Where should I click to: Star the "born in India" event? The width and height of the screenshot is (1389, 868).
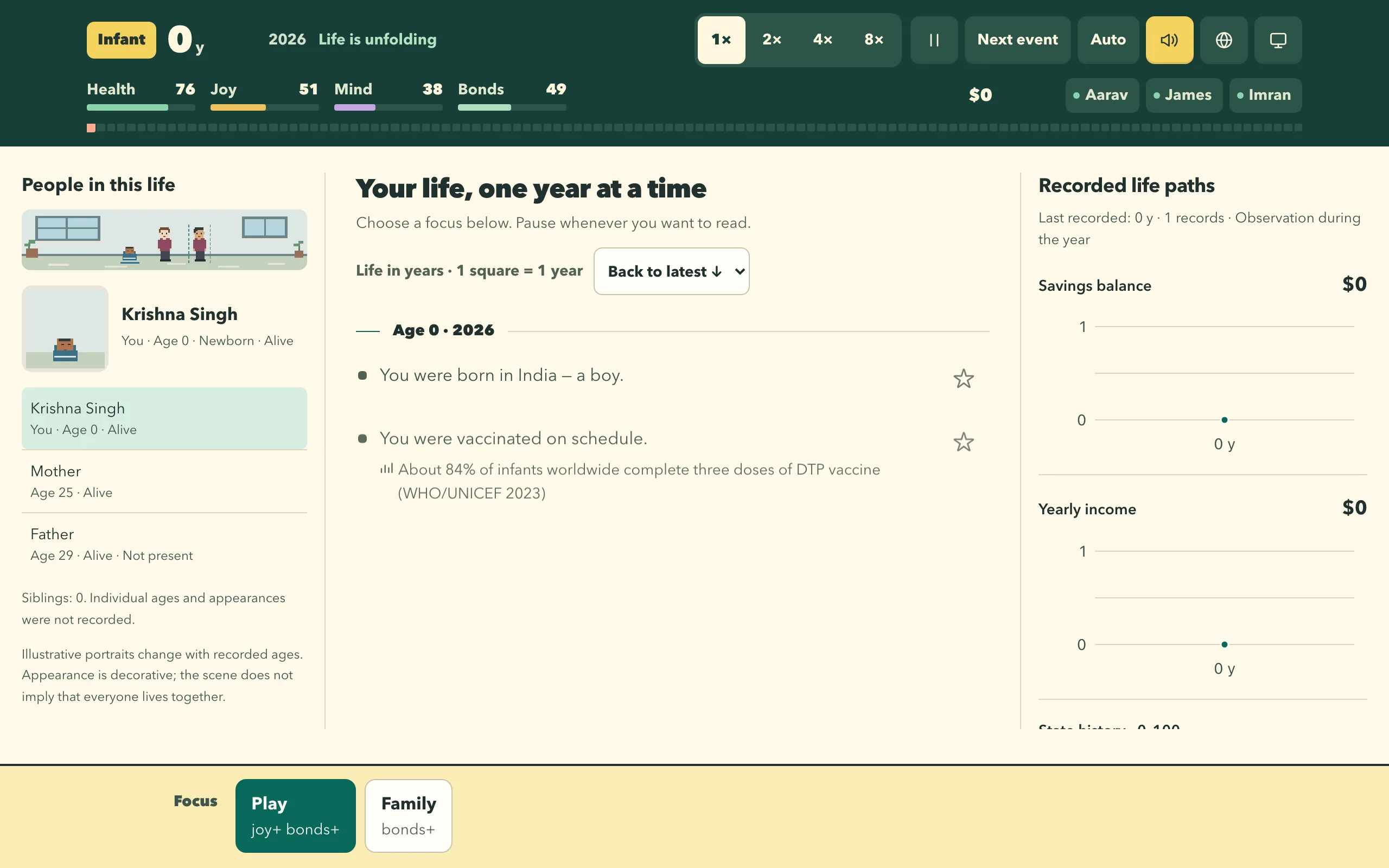pyautogui.click(x=964, y=378)
